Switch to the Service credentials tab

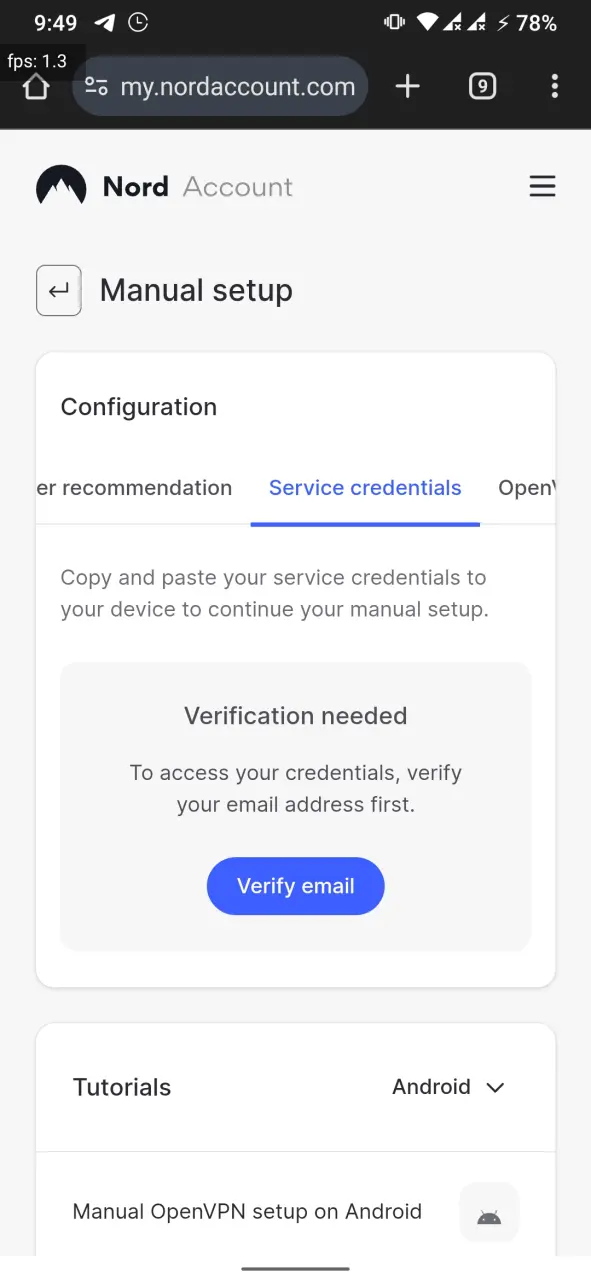coord(365,488)
